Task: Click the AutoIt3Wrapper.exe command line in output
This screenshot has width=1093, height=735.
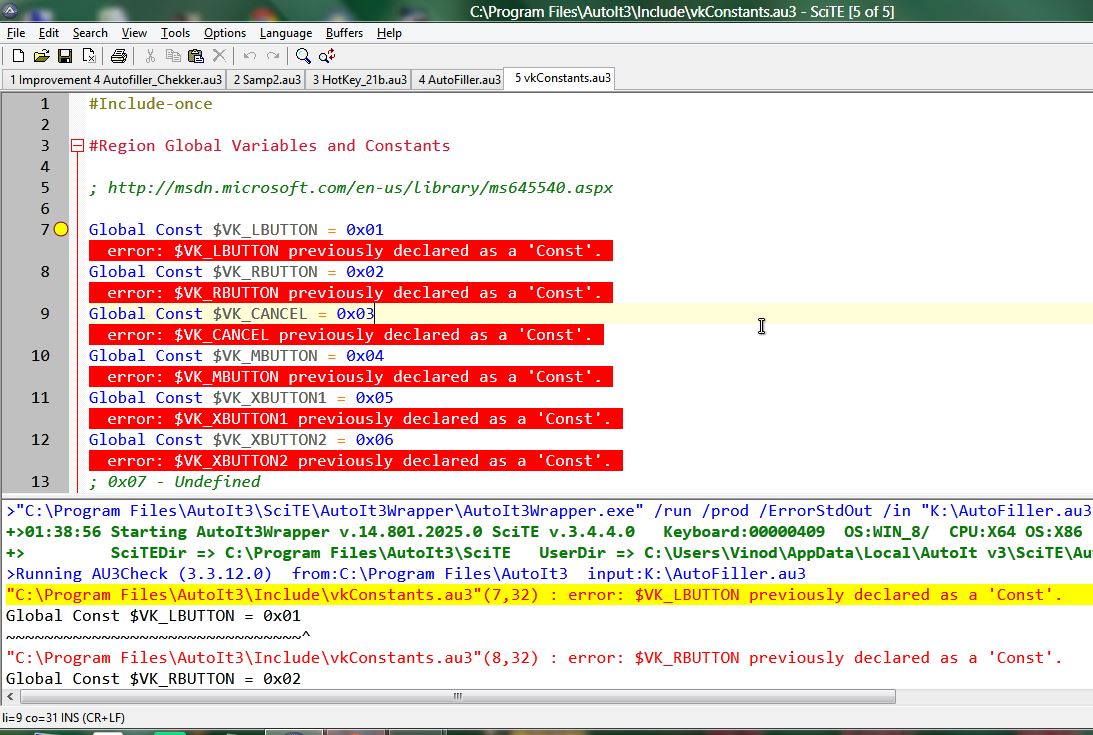Action: 549,511
